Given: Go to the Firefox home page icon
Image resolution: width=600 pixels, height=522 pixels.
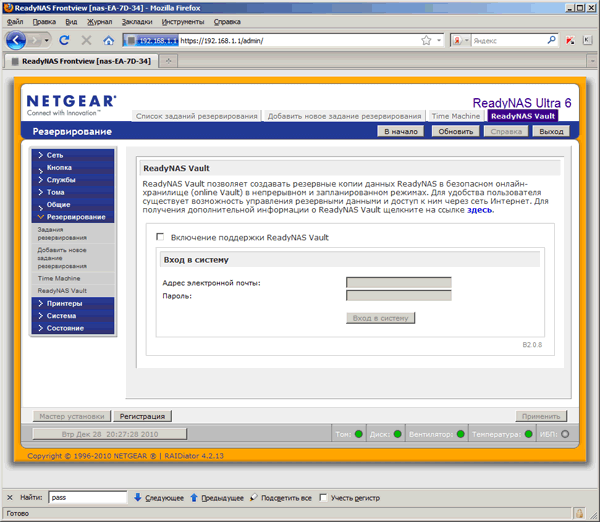Looking at the screenshot, I should [x=107, y=40].
